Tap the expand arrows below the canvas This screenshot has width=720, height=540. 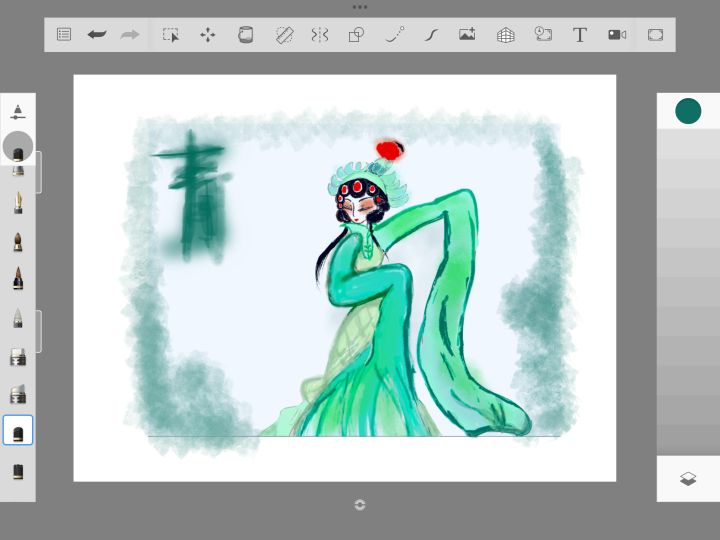360,505
